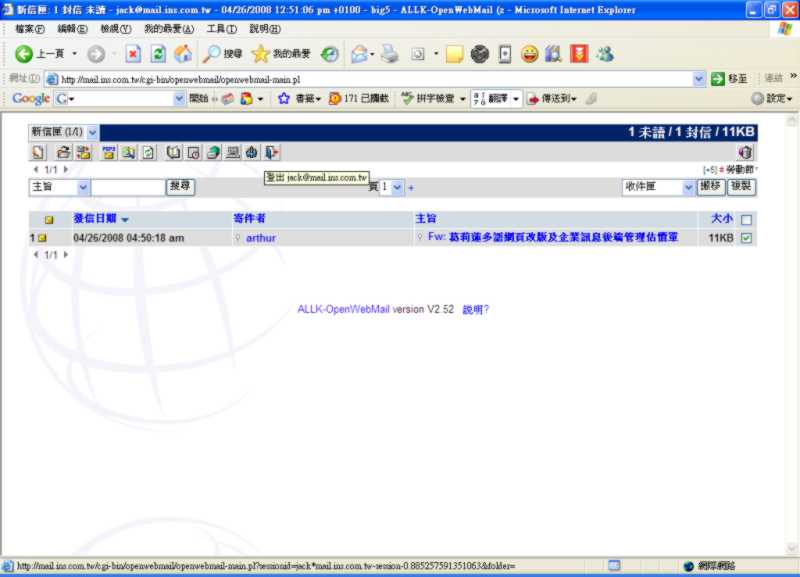This screenshot has height=577, width=800.
Task: Click the Google toolbar bookmarks star
Action: (284, 98)
